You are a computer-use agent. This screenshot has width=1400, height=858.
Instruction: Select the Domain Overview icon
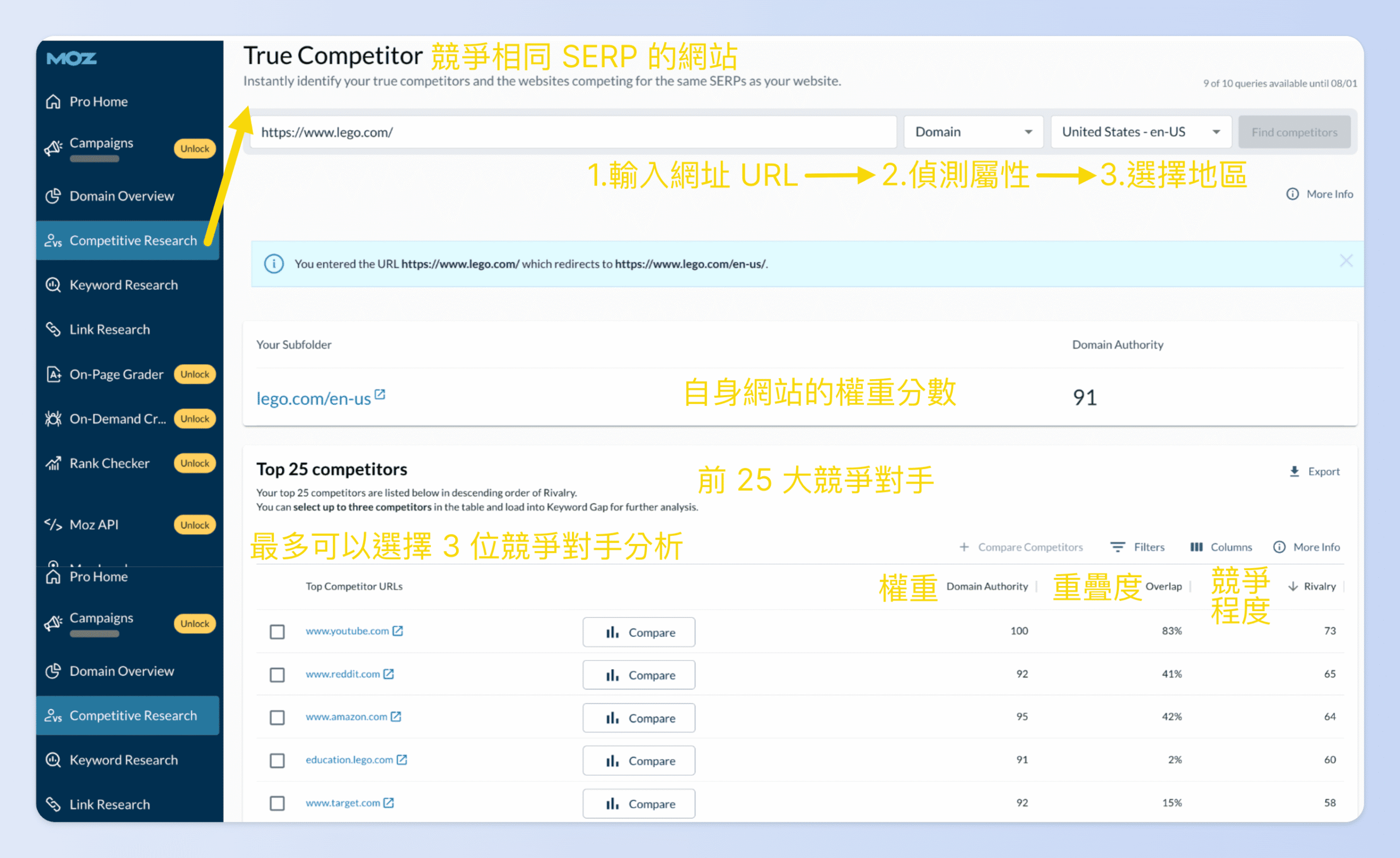54,195
